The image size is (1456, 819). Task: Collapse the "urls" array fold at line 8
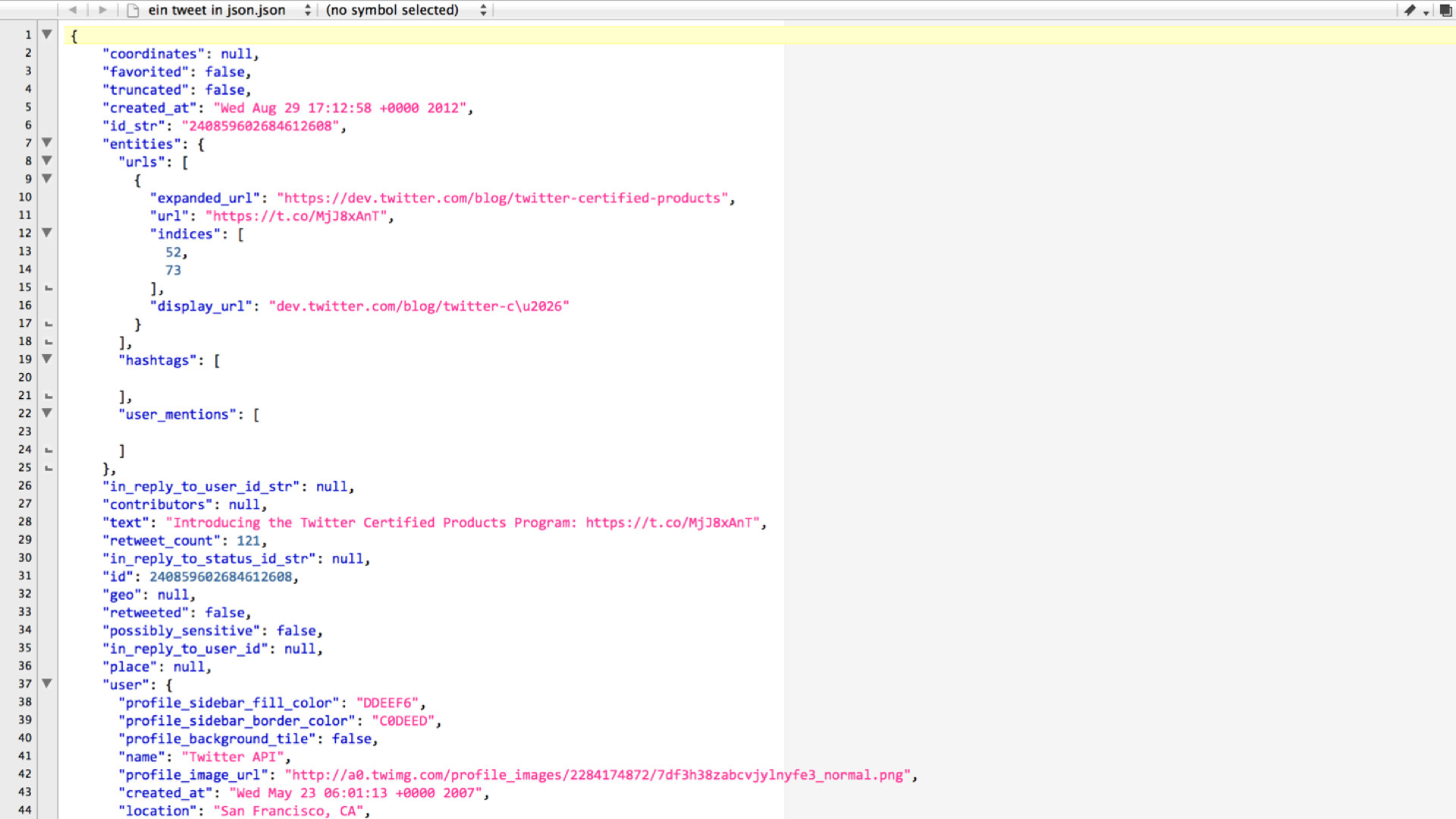pos(47,161)
